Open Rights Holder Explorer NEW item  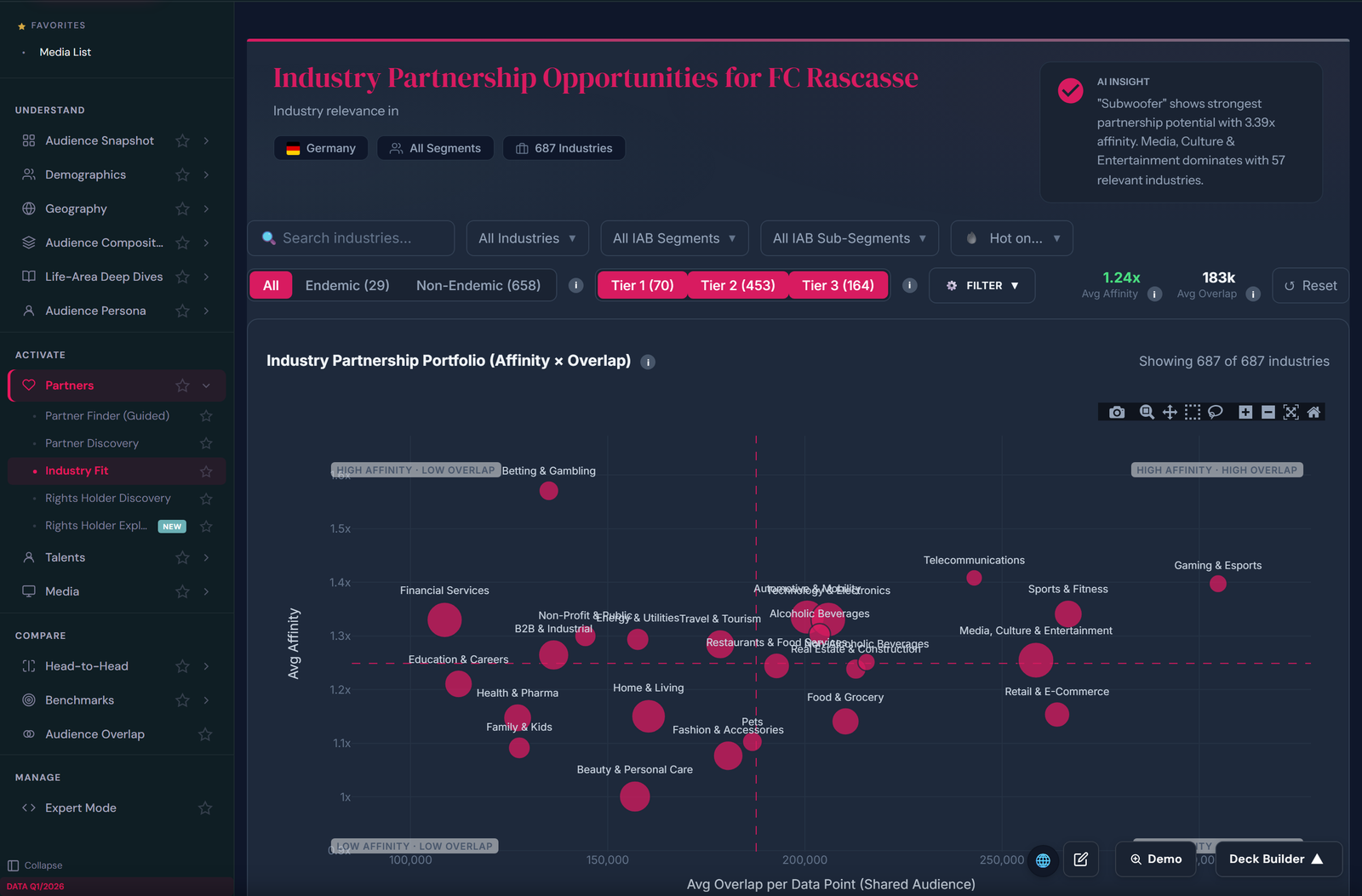click(x=96, y=526)
